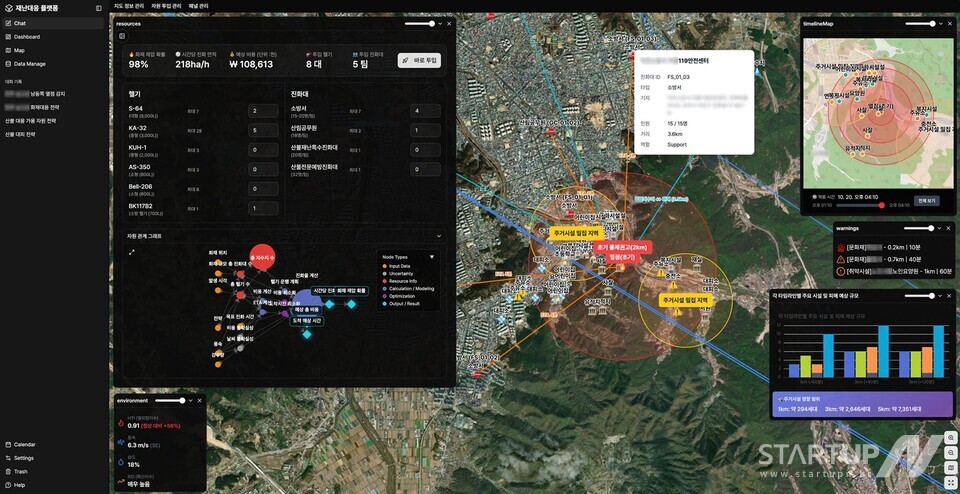960x494 pixels.
Task: Collapse the left sidebar panel icon
Action: pos(98,8)
